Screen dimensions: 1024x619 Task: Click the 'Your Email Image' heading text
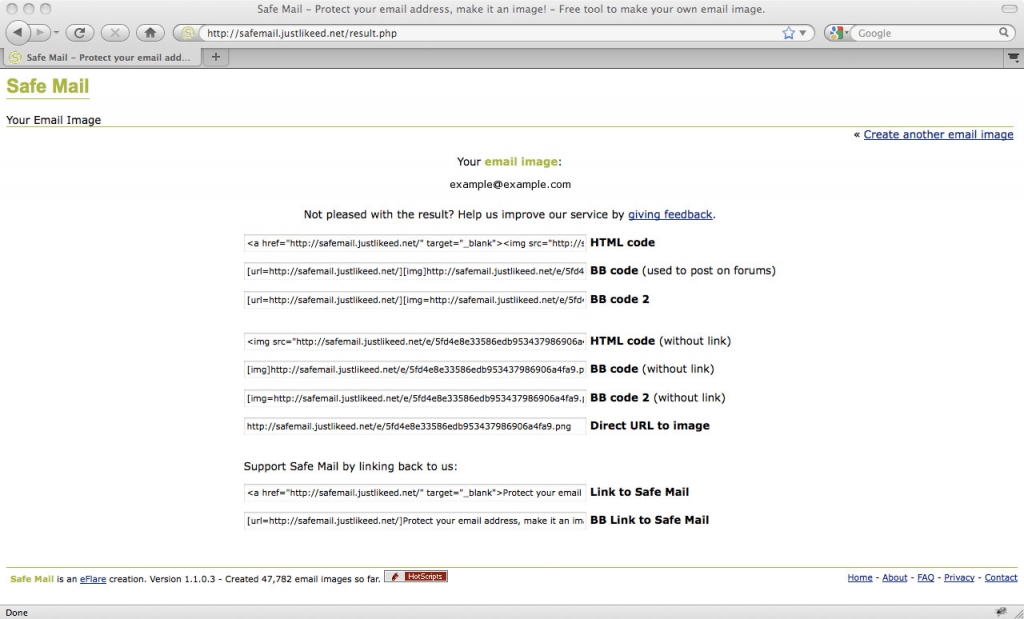54,120
